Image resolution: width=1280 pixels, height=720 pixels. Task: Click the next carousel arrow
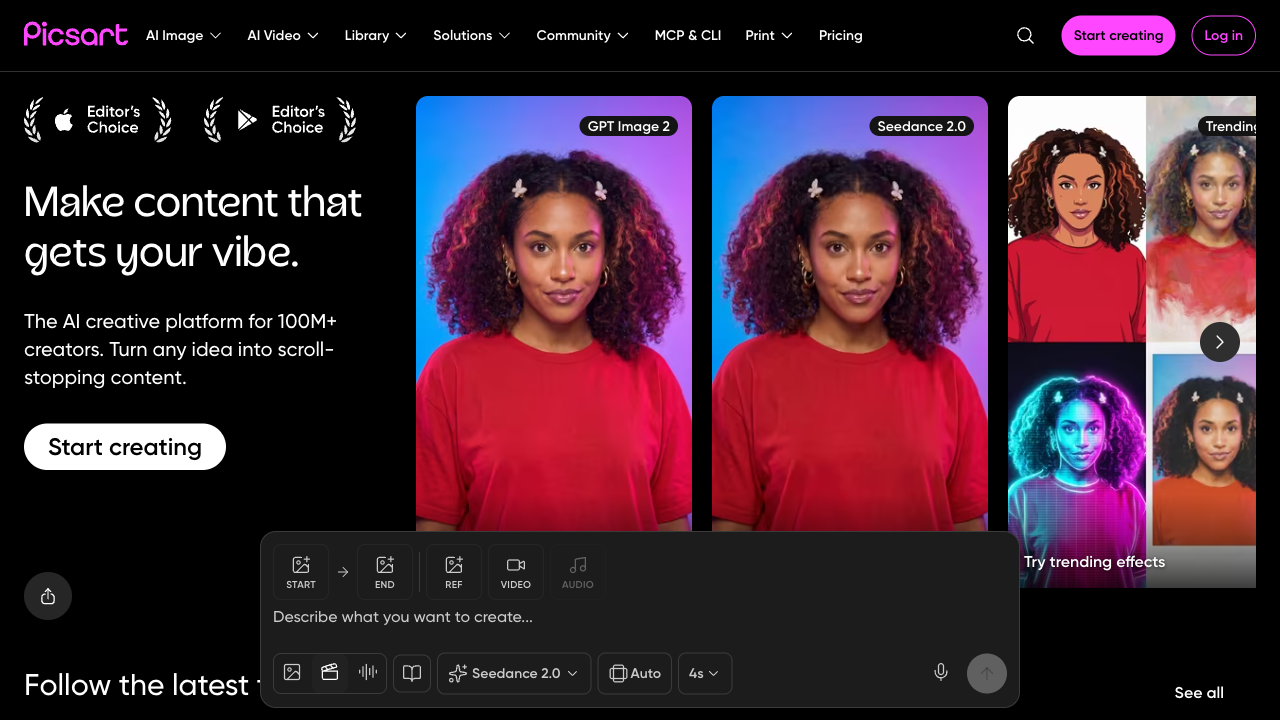[1220, 342]
